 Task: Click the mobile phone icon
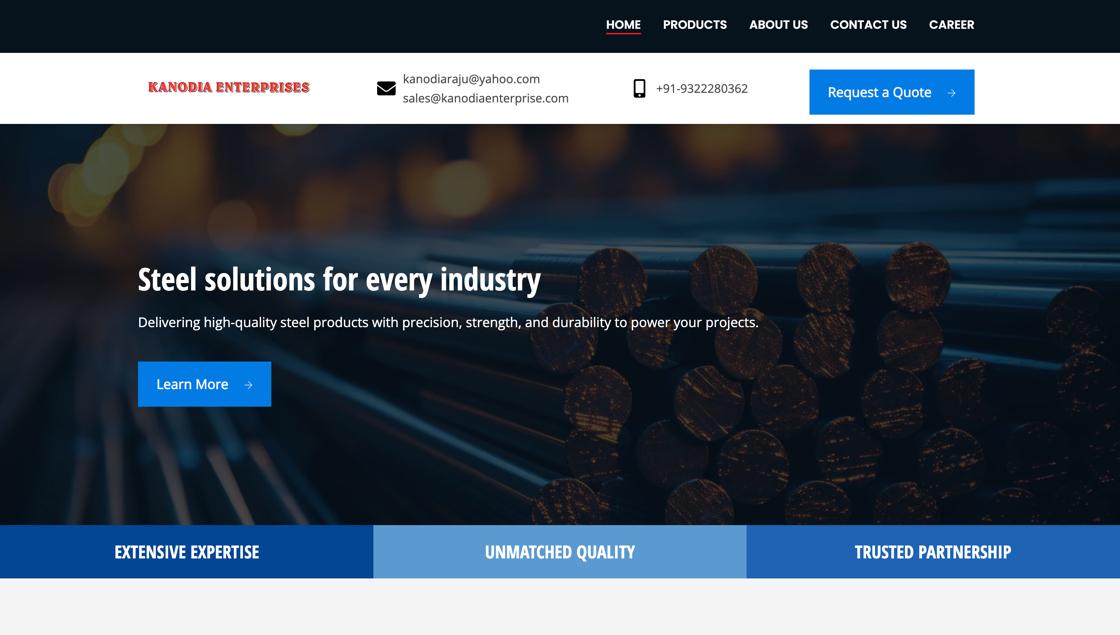point(639,88)
